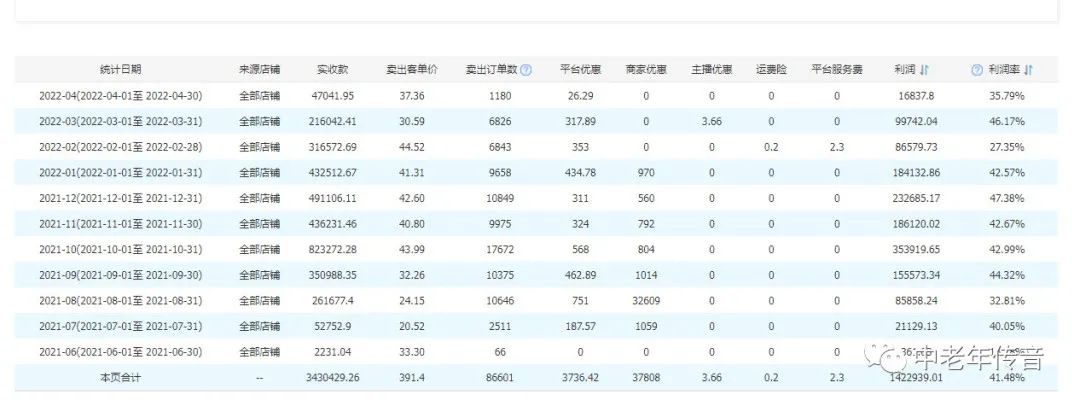Image resolution: width=1072 pixels, height=406 pixels.
Task: Open the help icon before 利润率
Action: (976, 70)
